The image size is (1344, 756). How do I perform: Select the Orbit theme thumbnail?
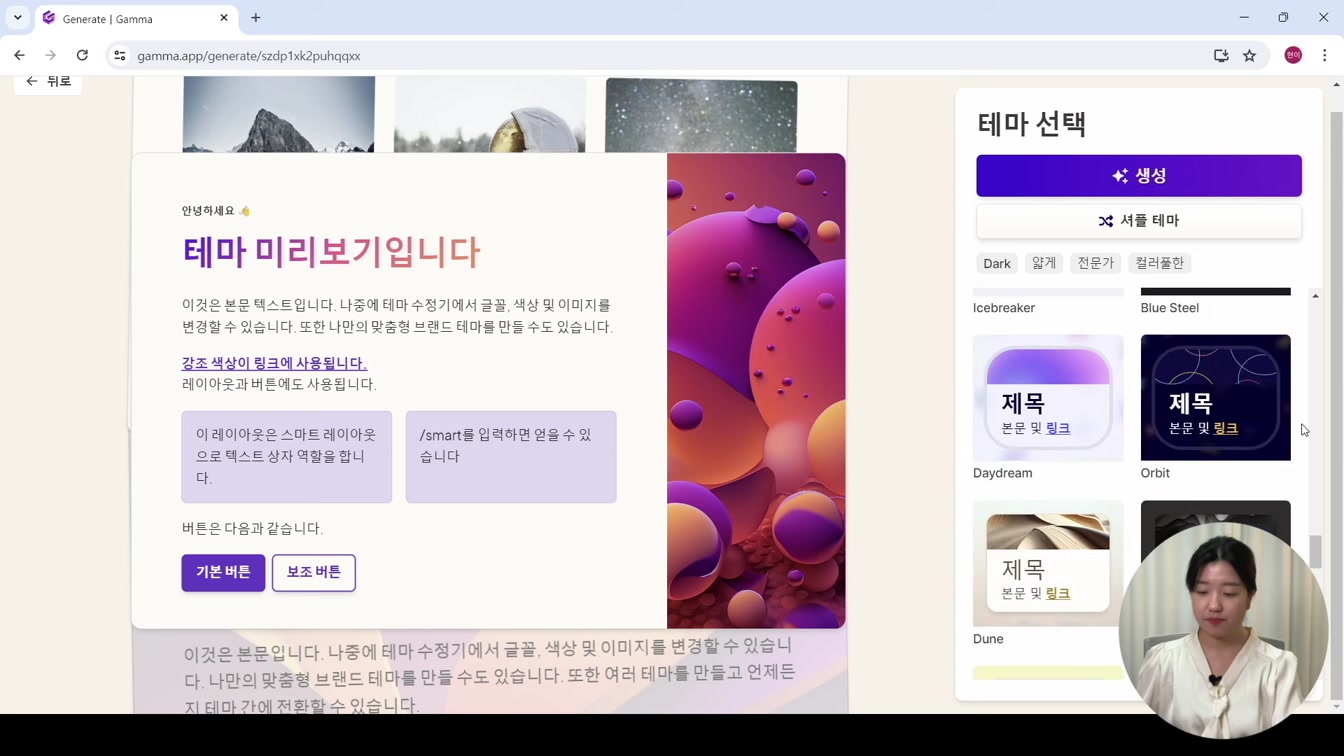click(1216, 398)
